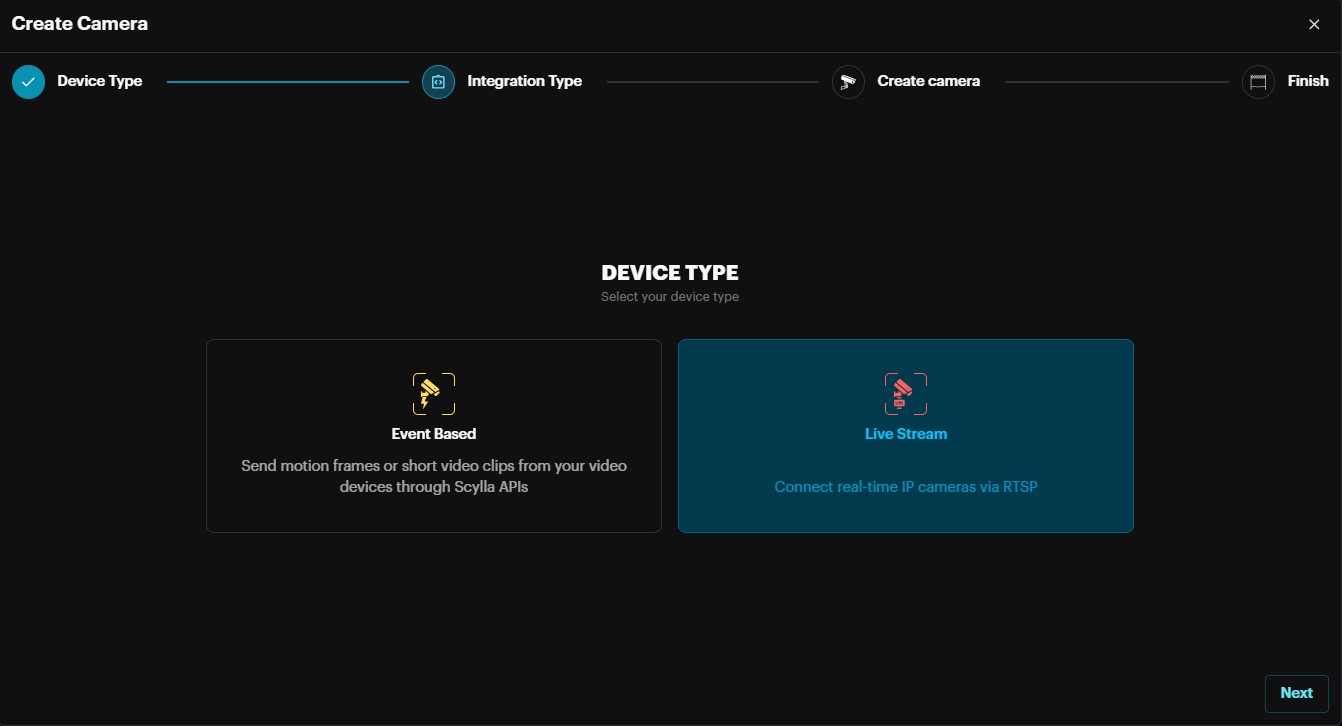Click the 'Select your device type' subtitle
The height and width of the screenshot is (726, 1342).
pyautogui.click(x=669, y=297)
